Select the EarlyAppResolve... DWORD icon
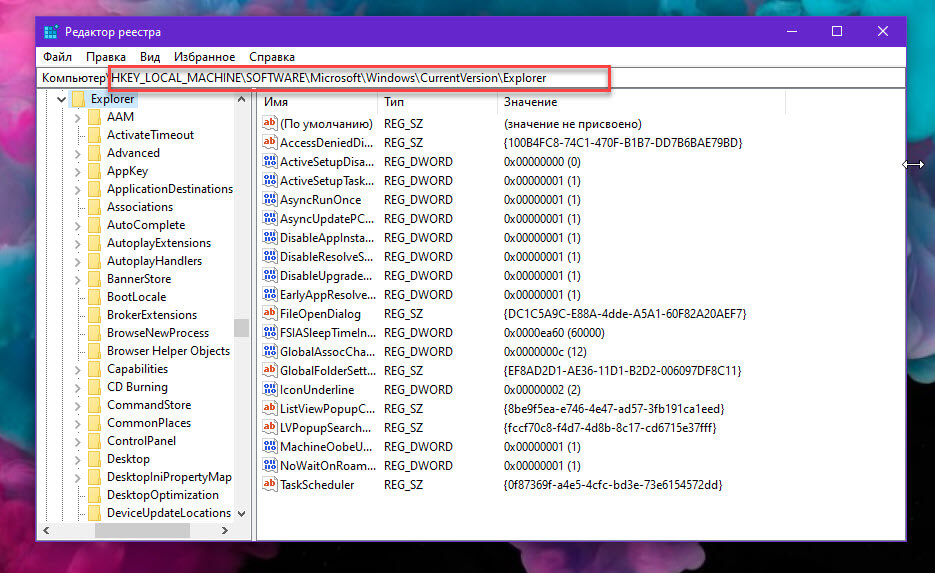Image resolution: width=935 pixels, height=573 pixels. 270,295
